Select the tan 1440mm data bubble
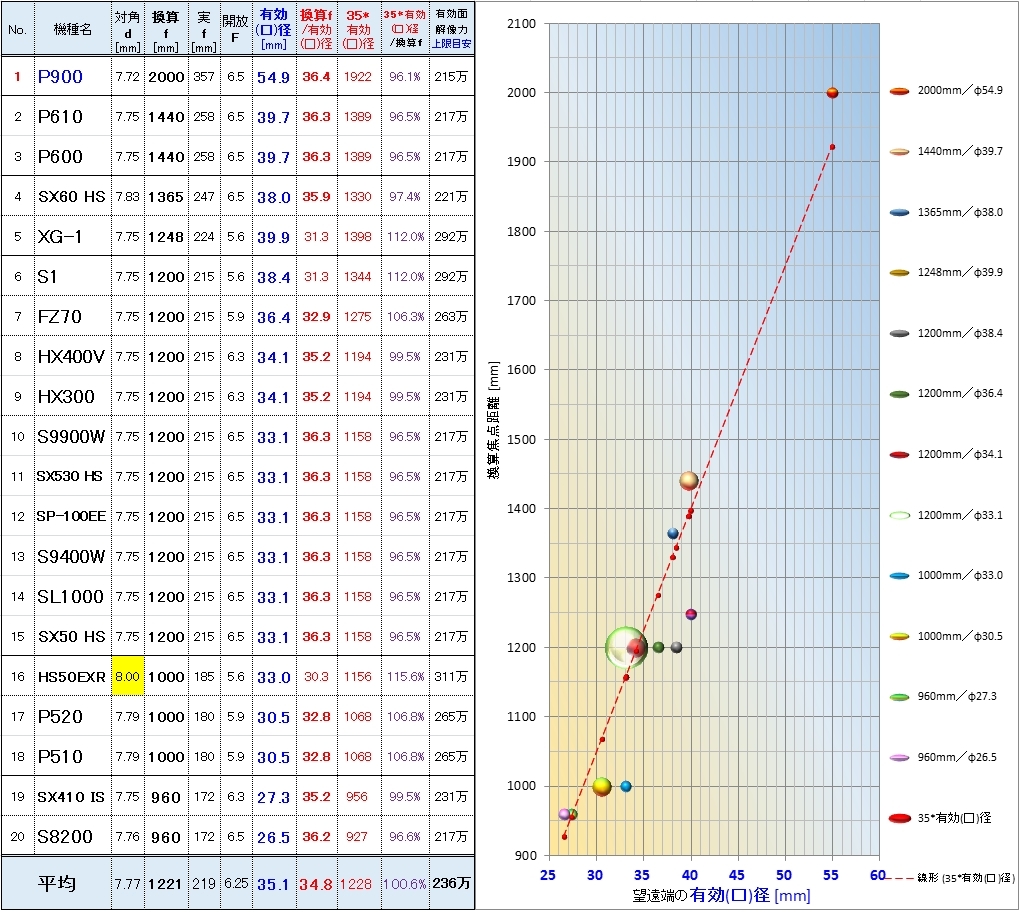The height and width of the screenshot is (912, 1020). coord(689,481)
